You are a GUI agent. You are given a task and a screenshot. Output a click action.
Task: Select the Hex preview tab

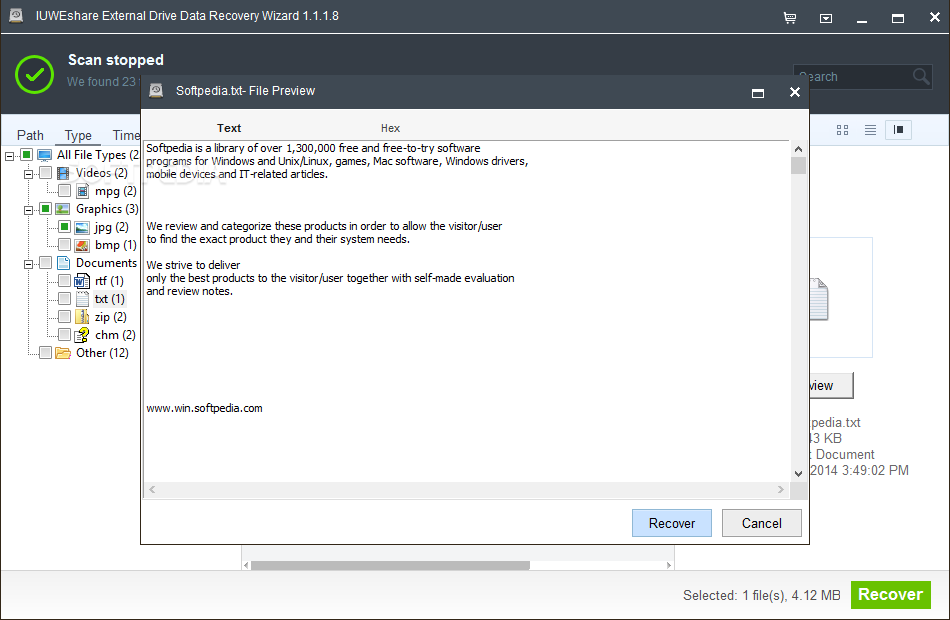[390, 128]
